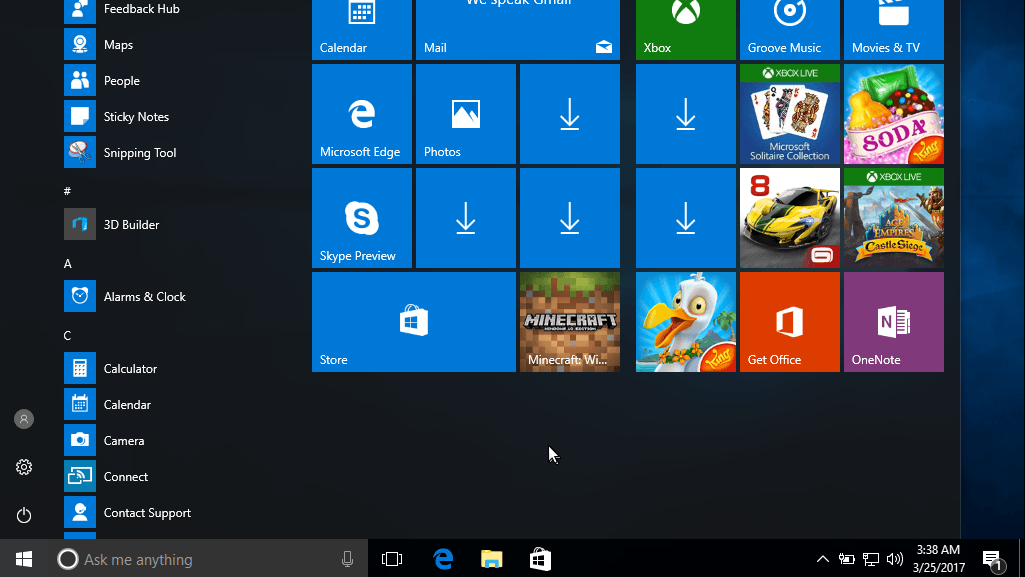Screen dimensions: 1025x577
Task: Open the Store tile
Action: click(x=414, y=321)
